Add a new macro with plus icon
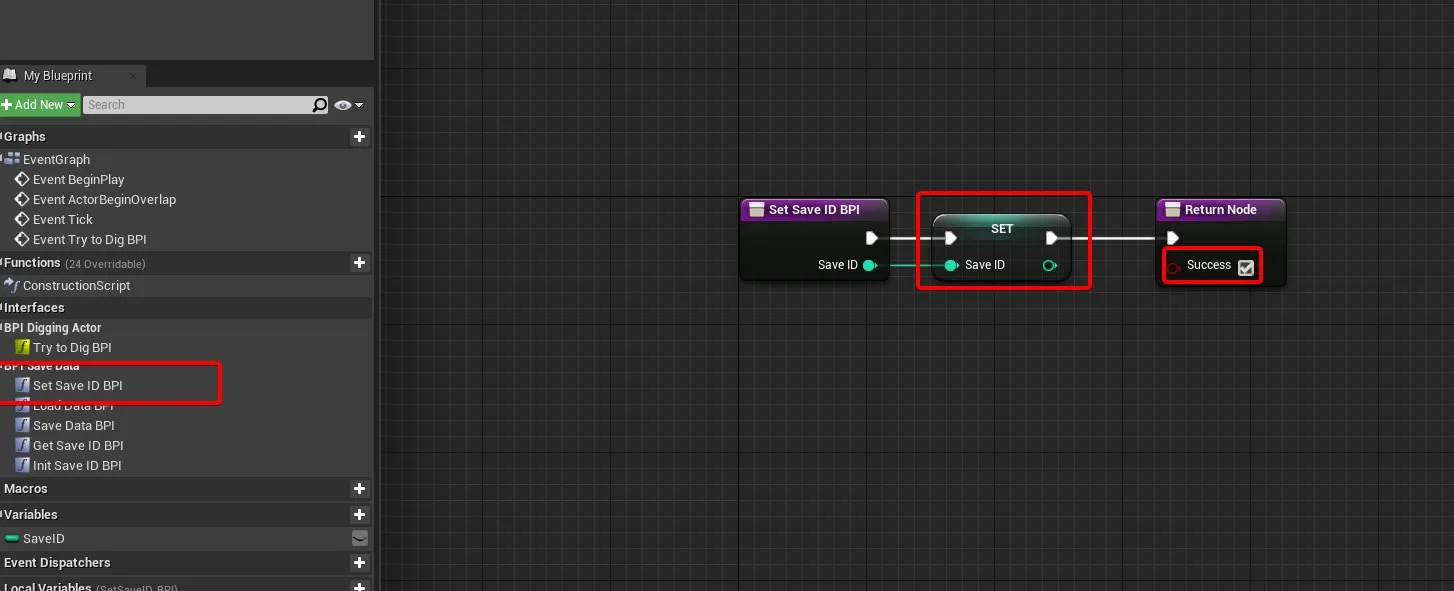 (x=360, y=489)
